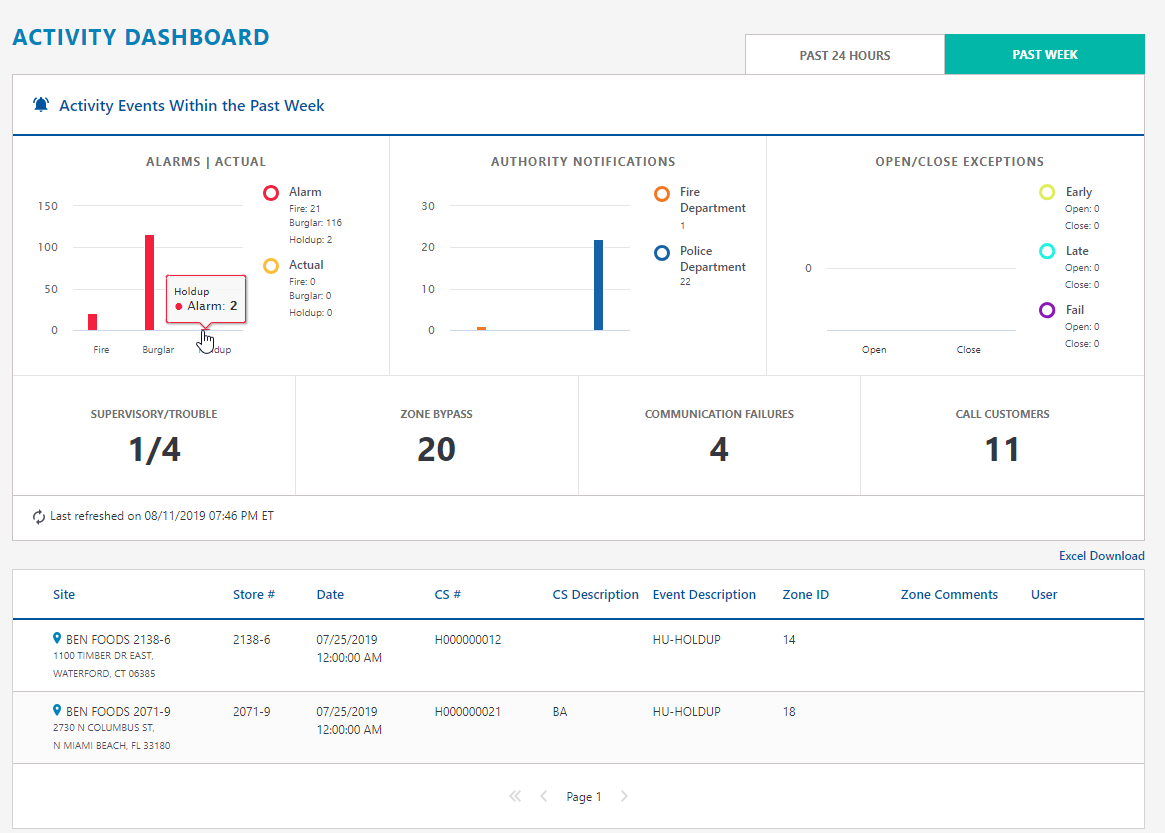Toggle the Early exceptions legend circle
The image size is (1165, 833).
(x=1047, y=192)
